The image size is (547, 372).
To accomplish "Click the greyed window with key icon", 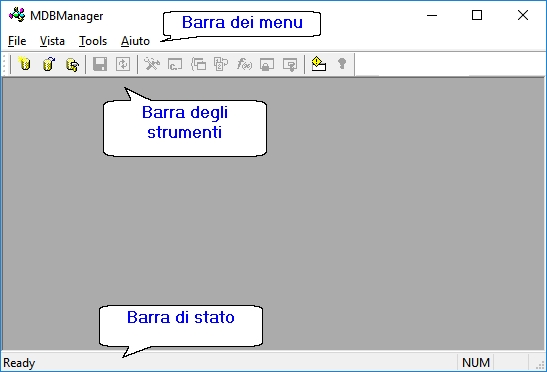I will click(290, 65).
